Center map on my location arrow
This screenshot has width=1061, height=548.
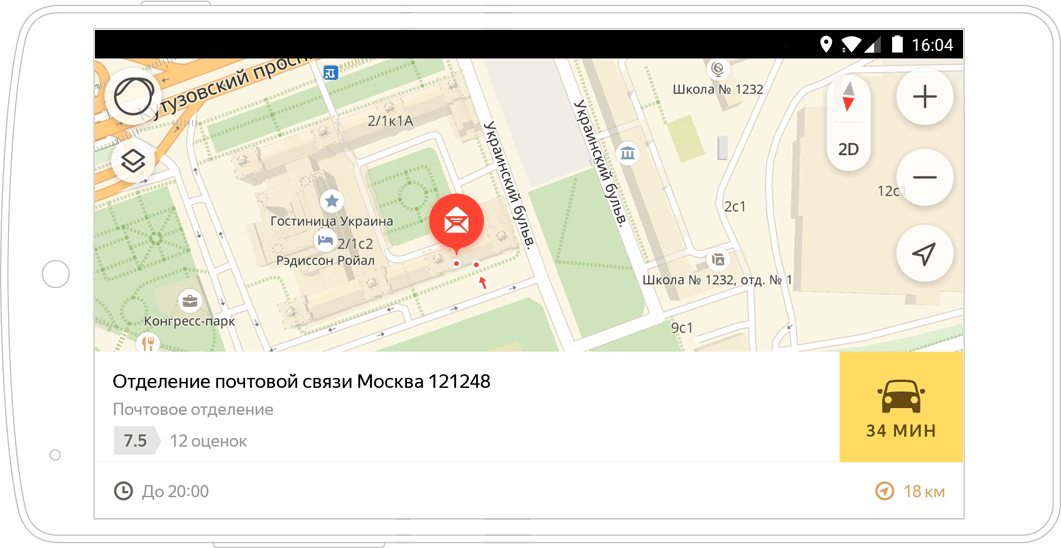tap(924, 254)
